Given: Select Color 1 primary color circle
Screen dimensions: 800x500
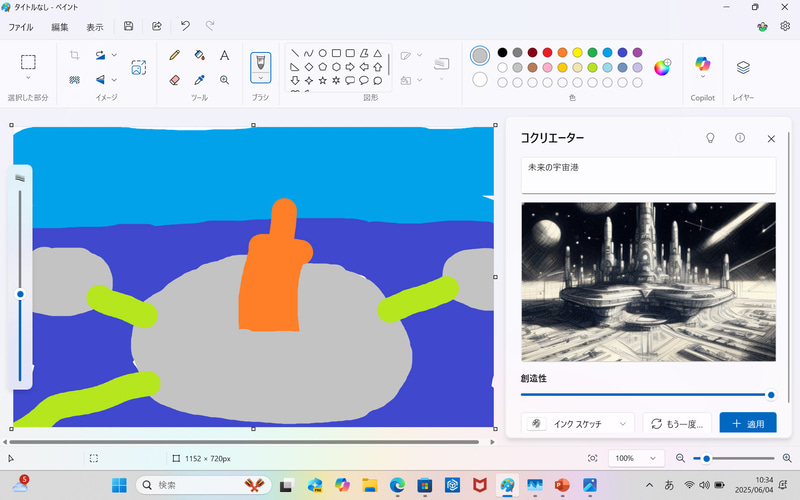Looking at the screenshot, I should click(480, 56).
